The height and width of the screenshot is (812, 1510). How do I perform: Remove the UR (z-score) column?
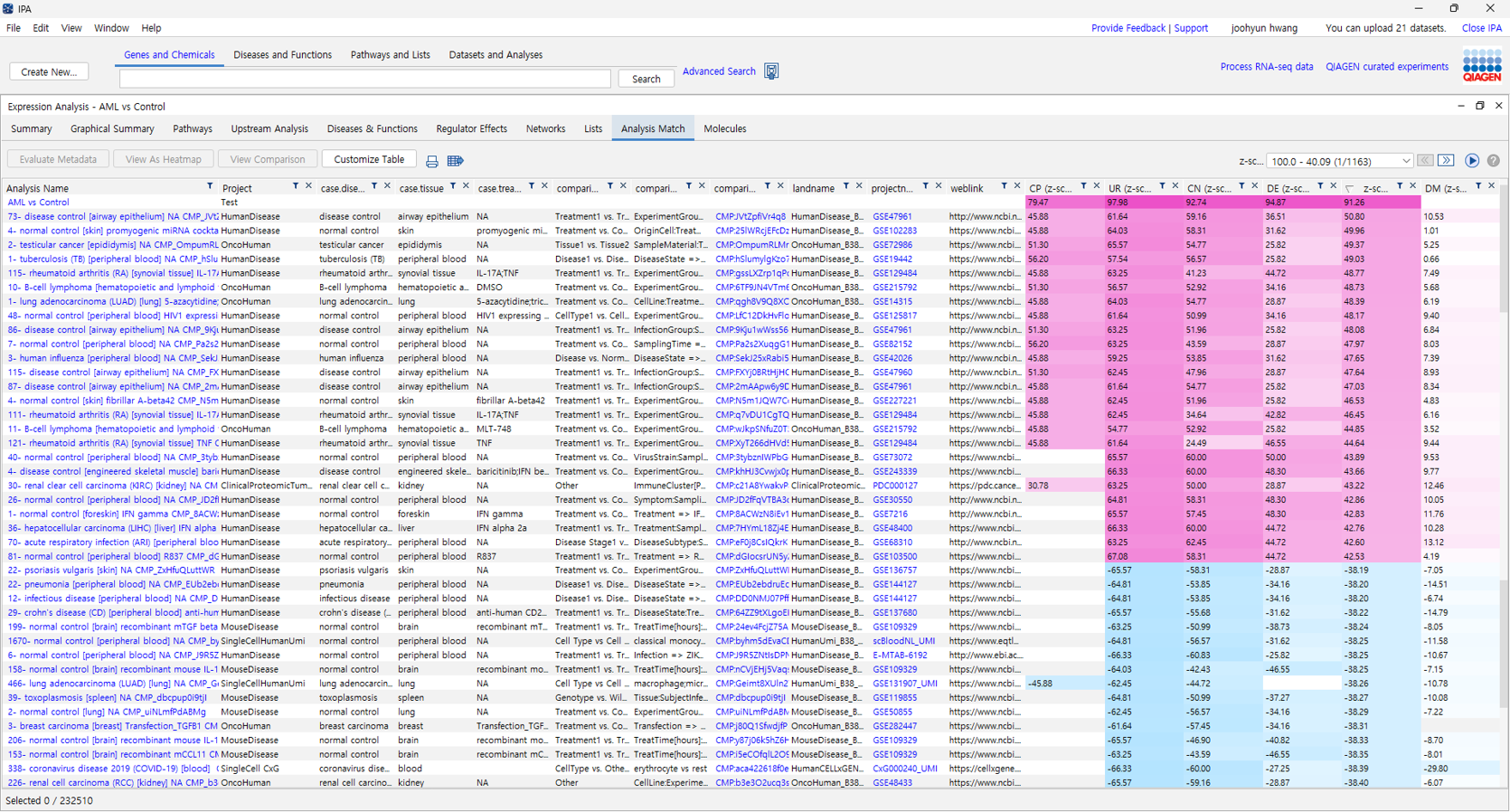[1175, 186]
